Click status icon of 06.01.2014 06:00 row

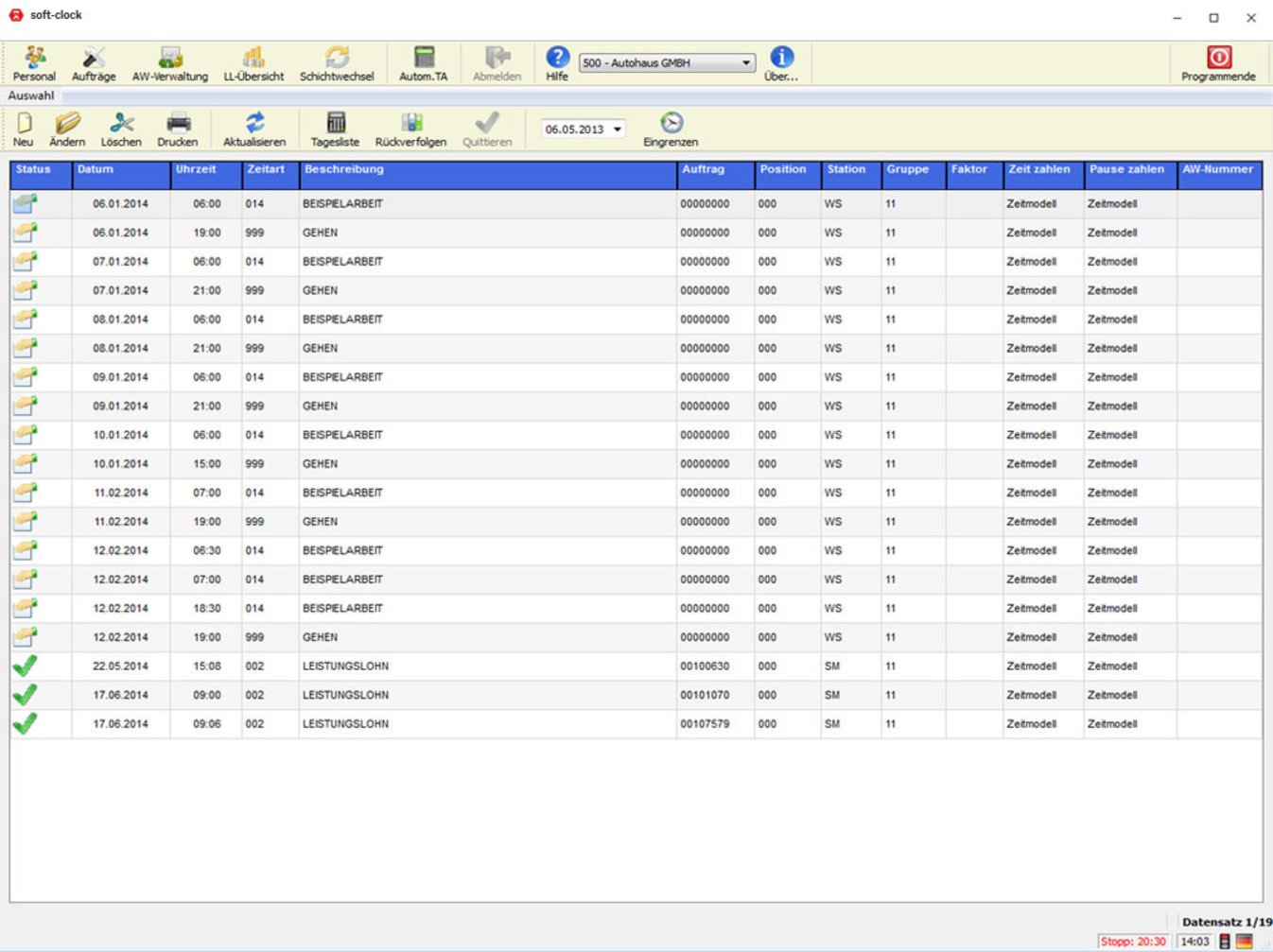(26, 203)
